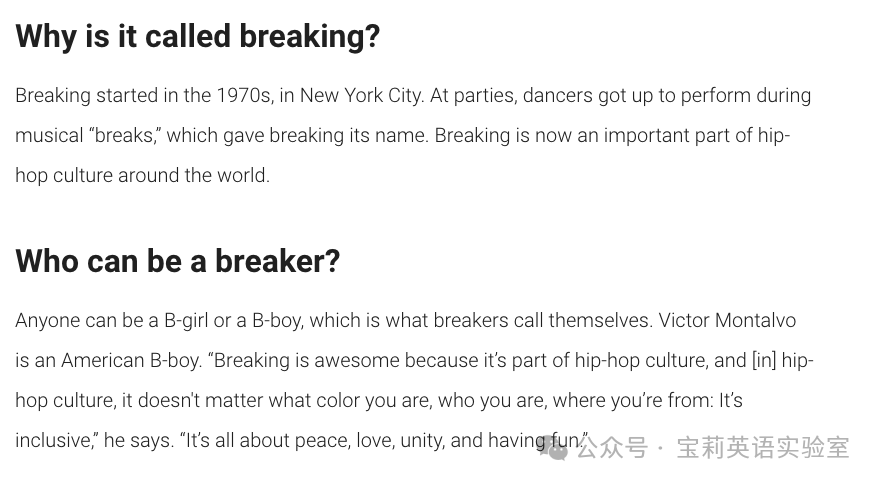Click the watermark text 宝莉英语实验室
The height and width of the screenshot is (482, 877).
tap(763, 448)
